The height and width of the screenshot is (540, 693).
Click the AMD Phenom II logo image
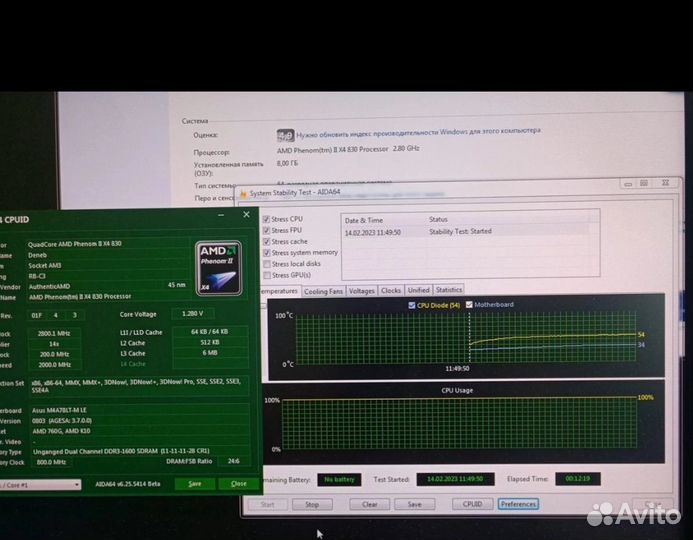pyautogui.click(x=218, y=267)
